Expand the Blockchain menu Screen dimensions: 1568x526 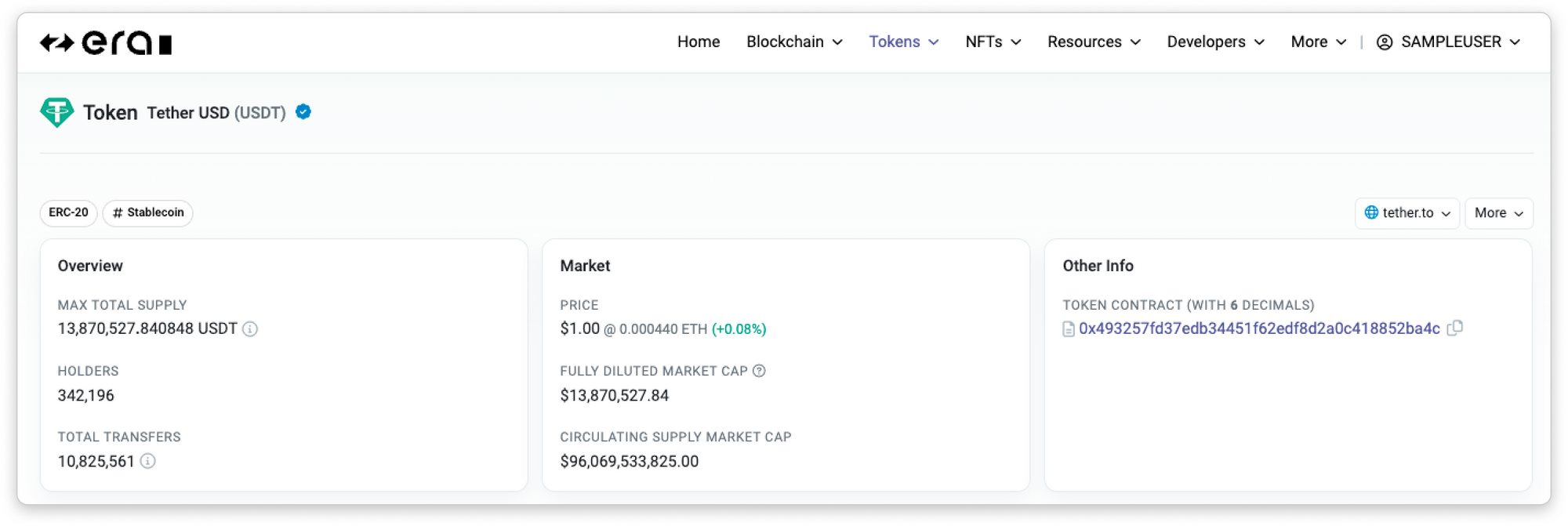794,42
